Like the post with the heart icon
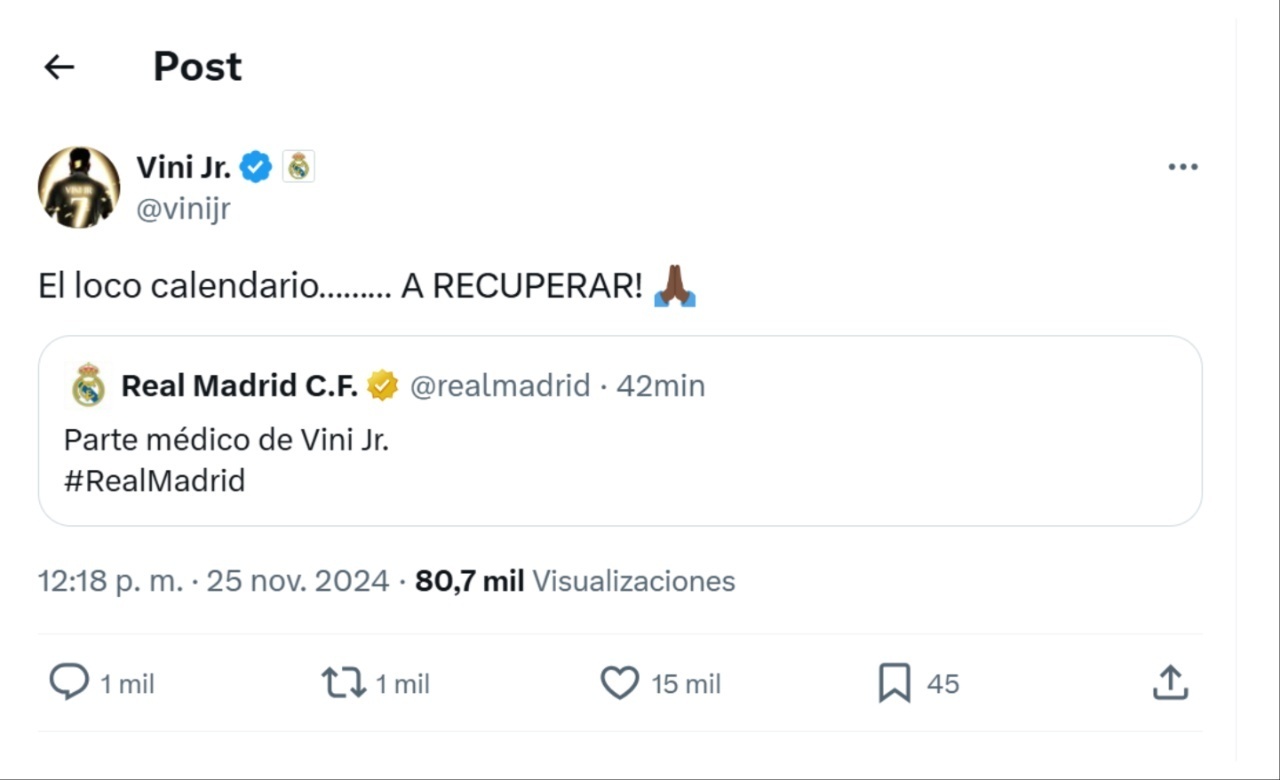 [x=620, y=683]
